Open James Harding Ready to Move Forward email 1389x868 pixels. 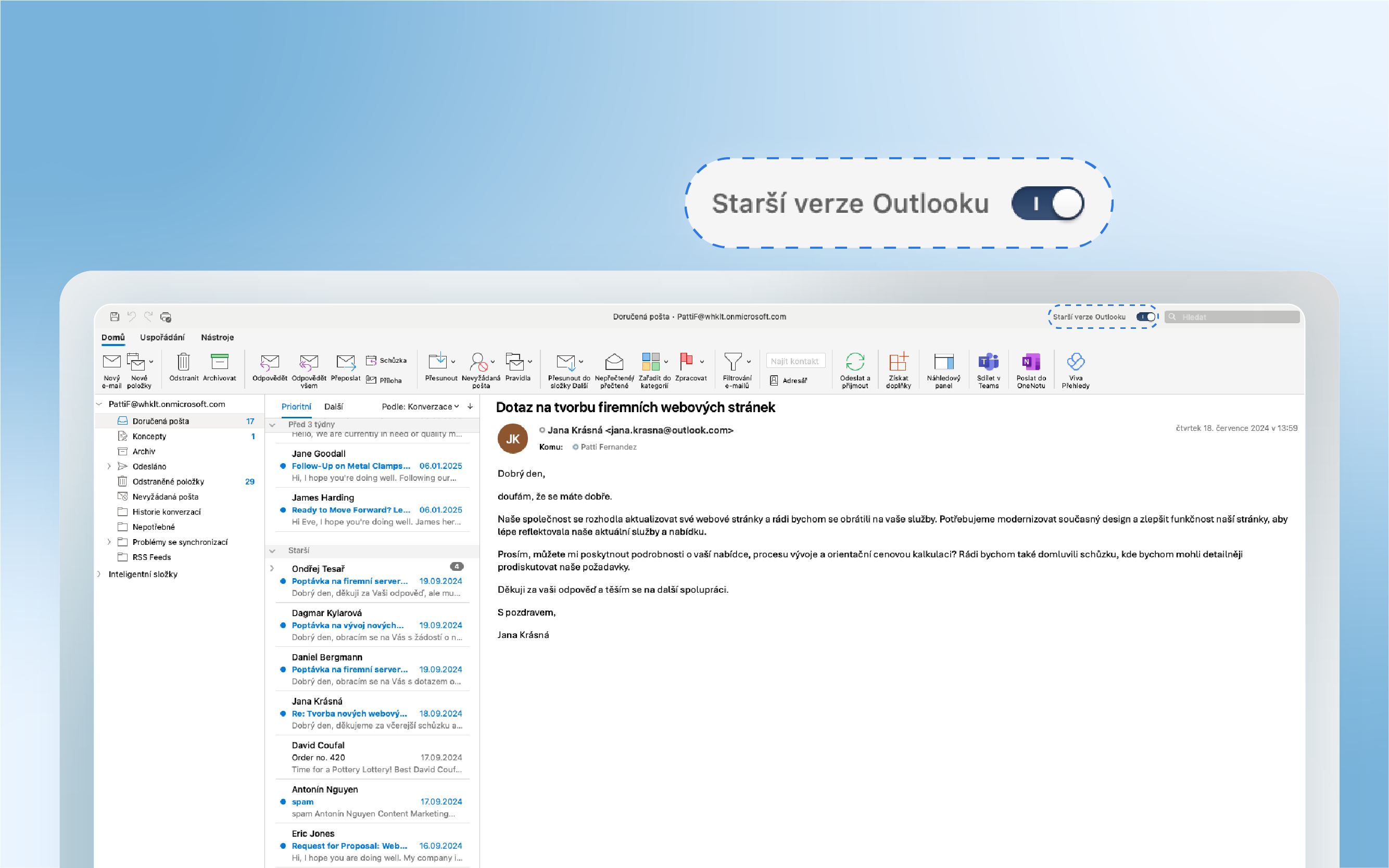click(x=372, y=510)
